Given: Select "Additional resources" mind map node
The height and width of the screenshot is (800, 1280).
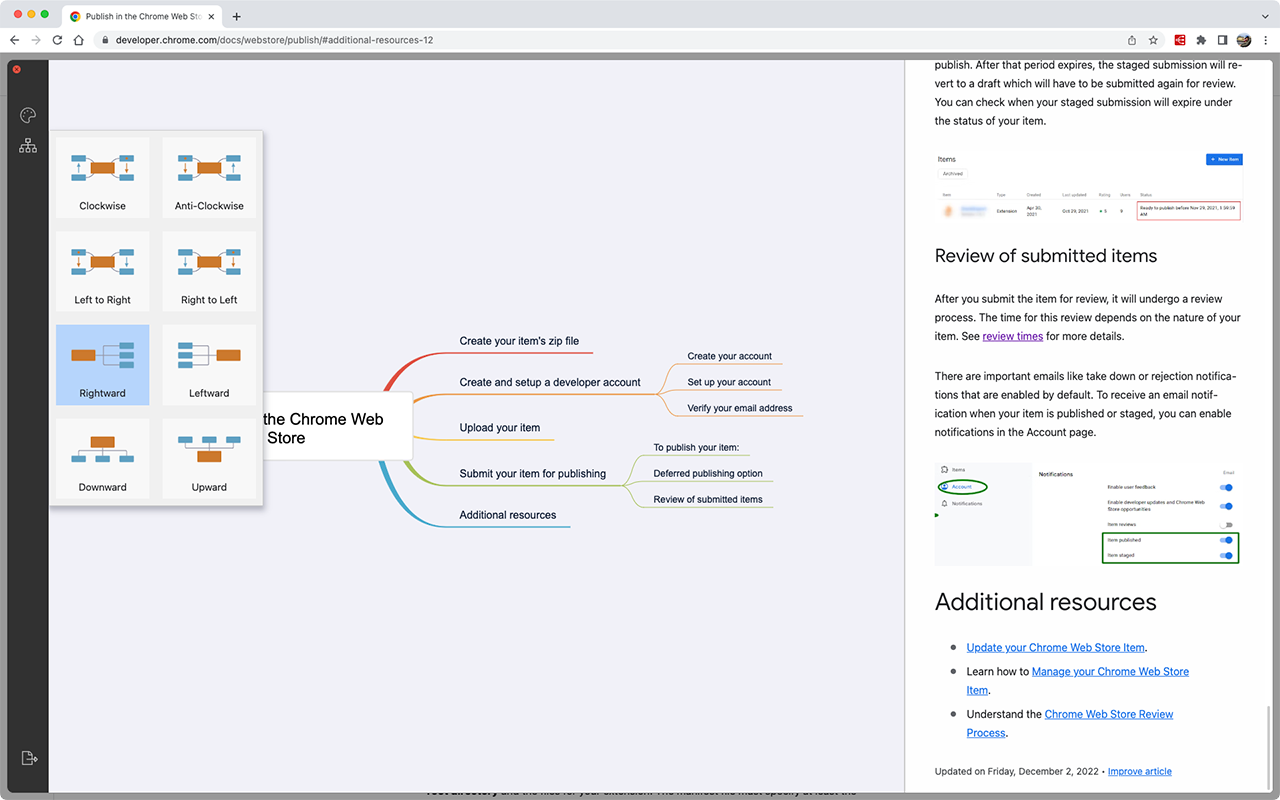Looking at the screenshot, I should pos(508,515).
